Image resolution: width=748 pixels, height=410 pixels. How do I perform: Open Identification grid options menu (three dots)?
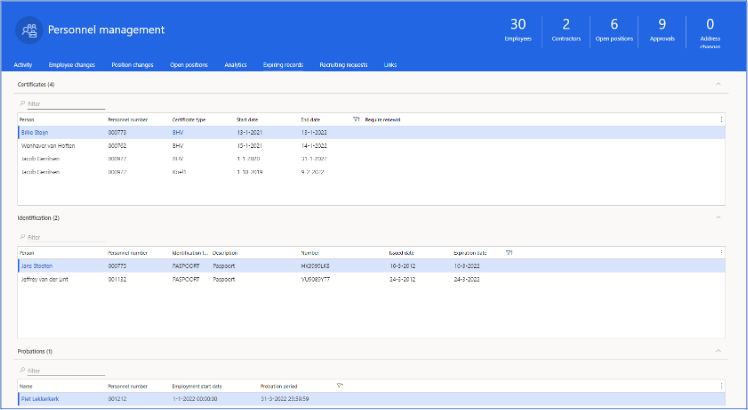[x=721, y=252]
